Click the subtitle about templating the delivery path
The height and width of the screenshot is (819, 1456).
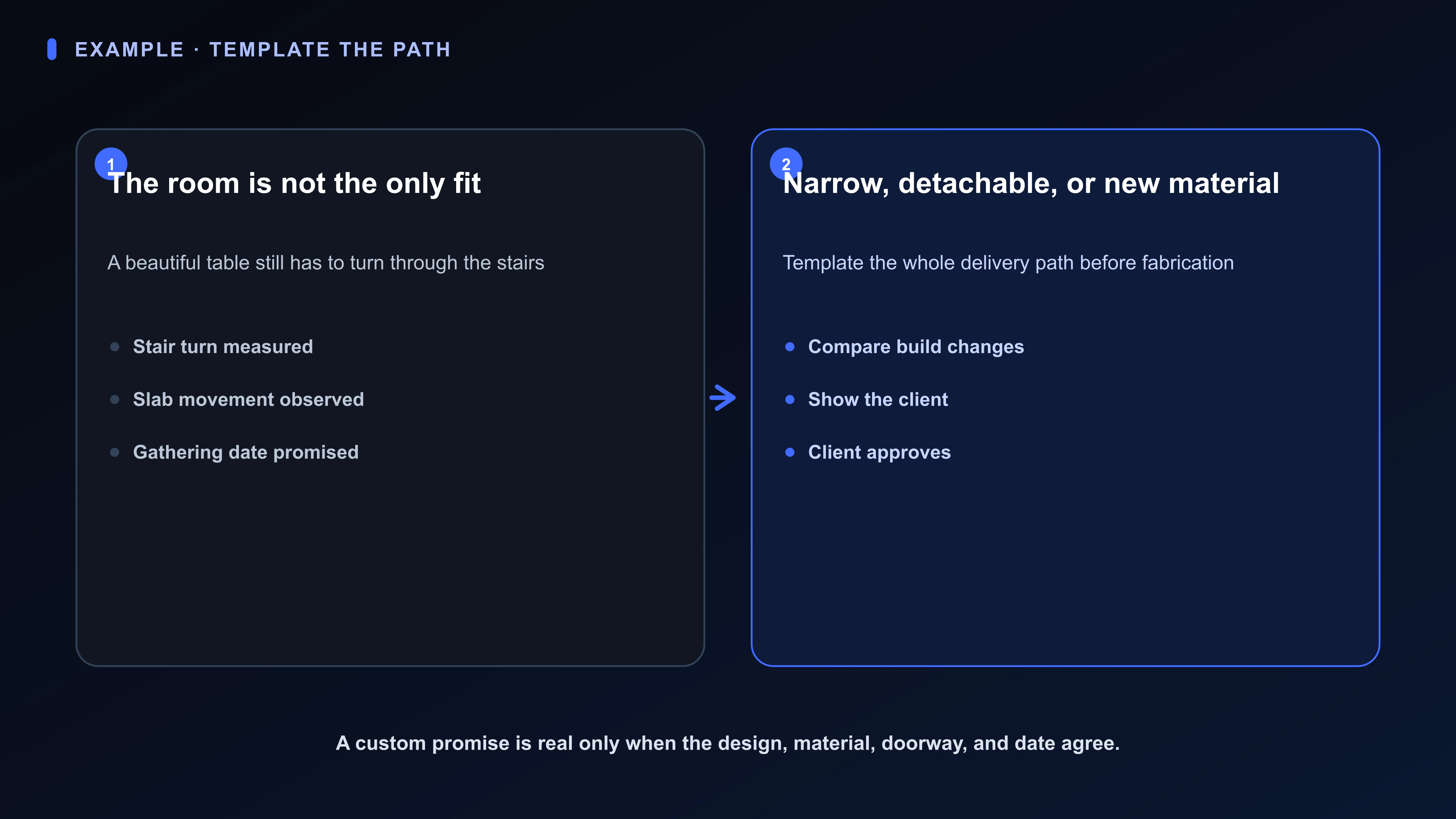click(1008, 263)
